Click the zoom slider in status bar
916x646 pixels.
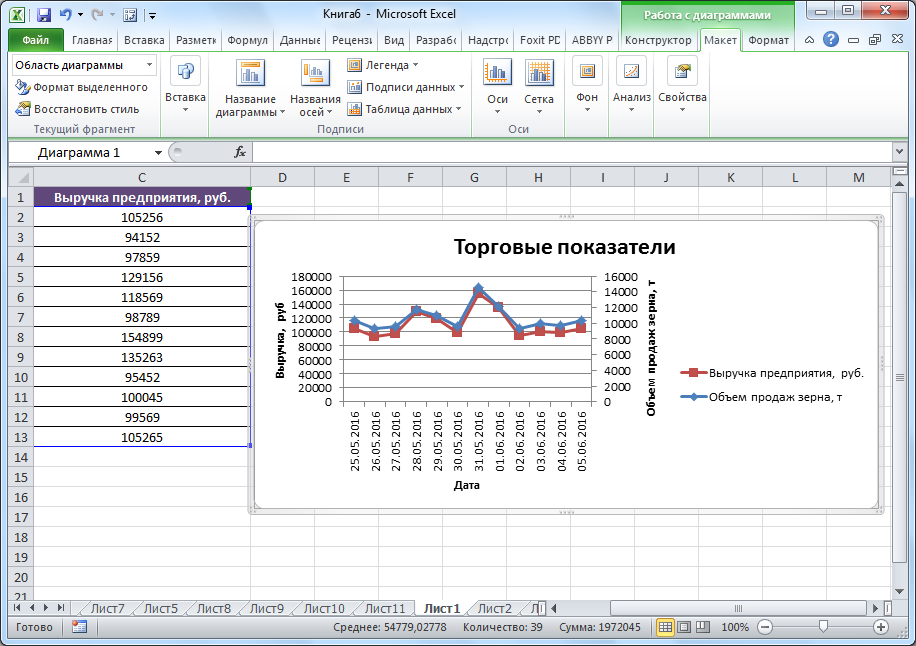(x=822, y=627)
